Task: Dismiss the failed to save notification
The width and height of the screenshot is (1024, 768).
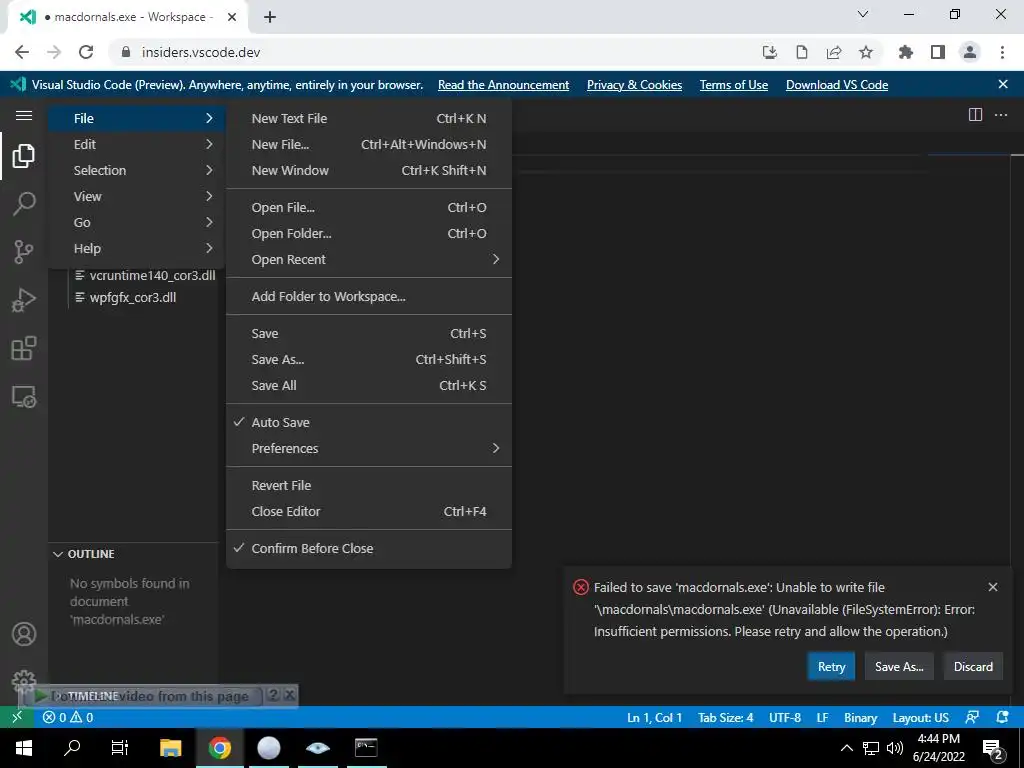Action: point(993,587)
